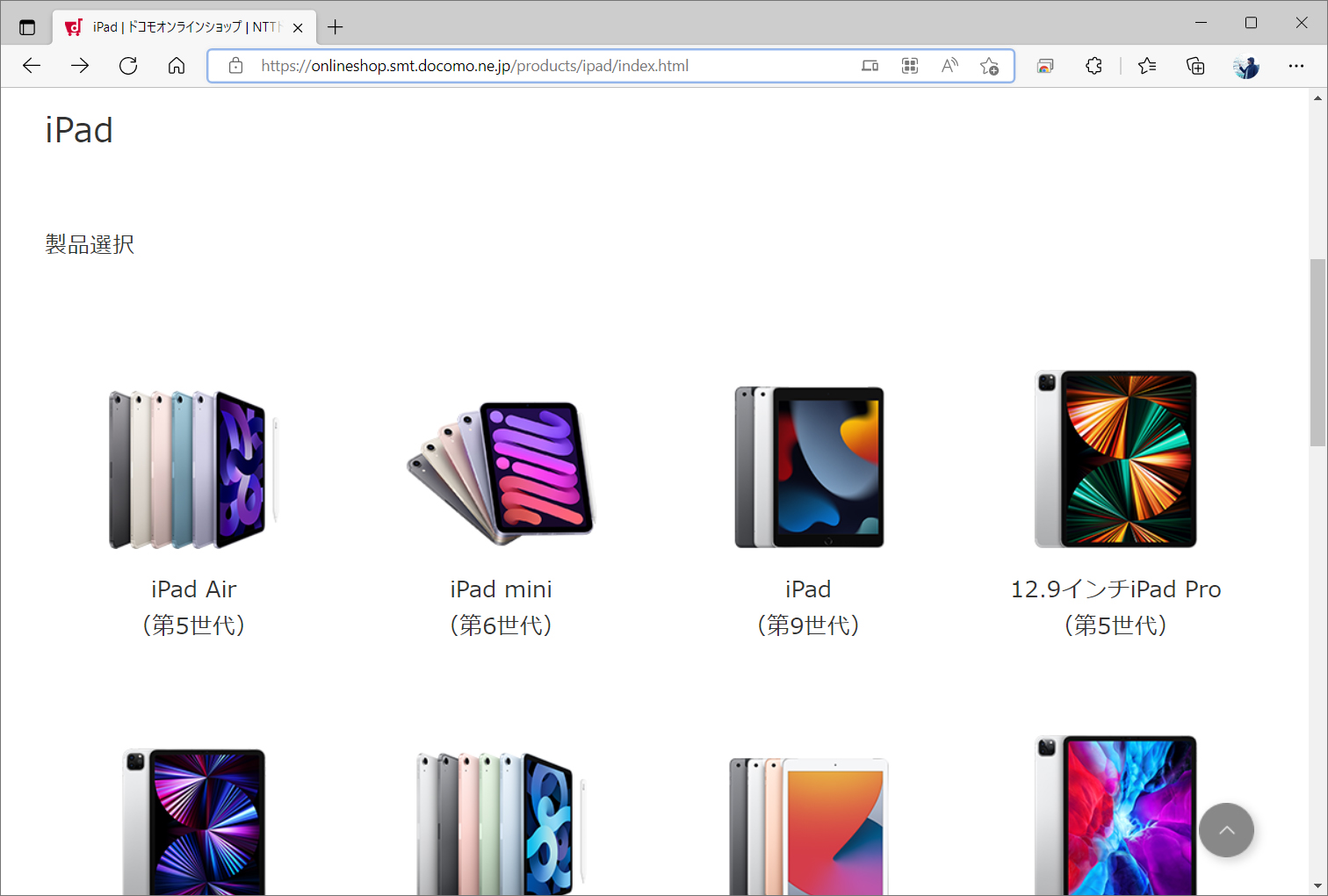This screenshot has width=1328, height=896.
Task: Open a new browser tab
Action: tap(335, 27)
